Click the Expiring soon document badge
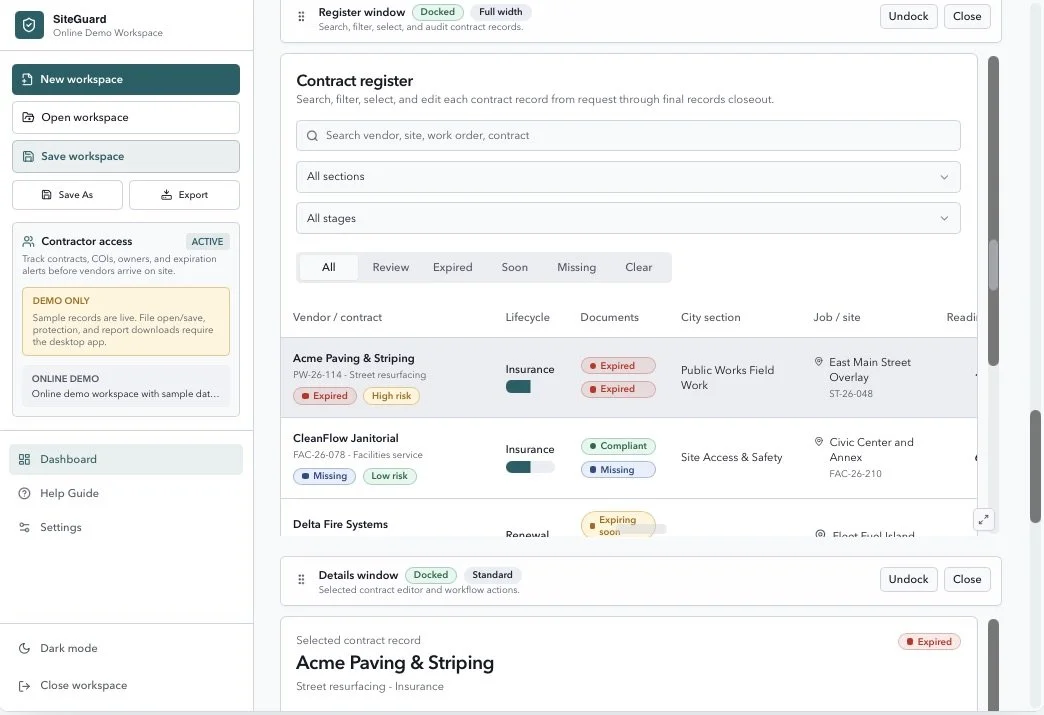The height and width of the screenshot is (715, 1044). 618,525
